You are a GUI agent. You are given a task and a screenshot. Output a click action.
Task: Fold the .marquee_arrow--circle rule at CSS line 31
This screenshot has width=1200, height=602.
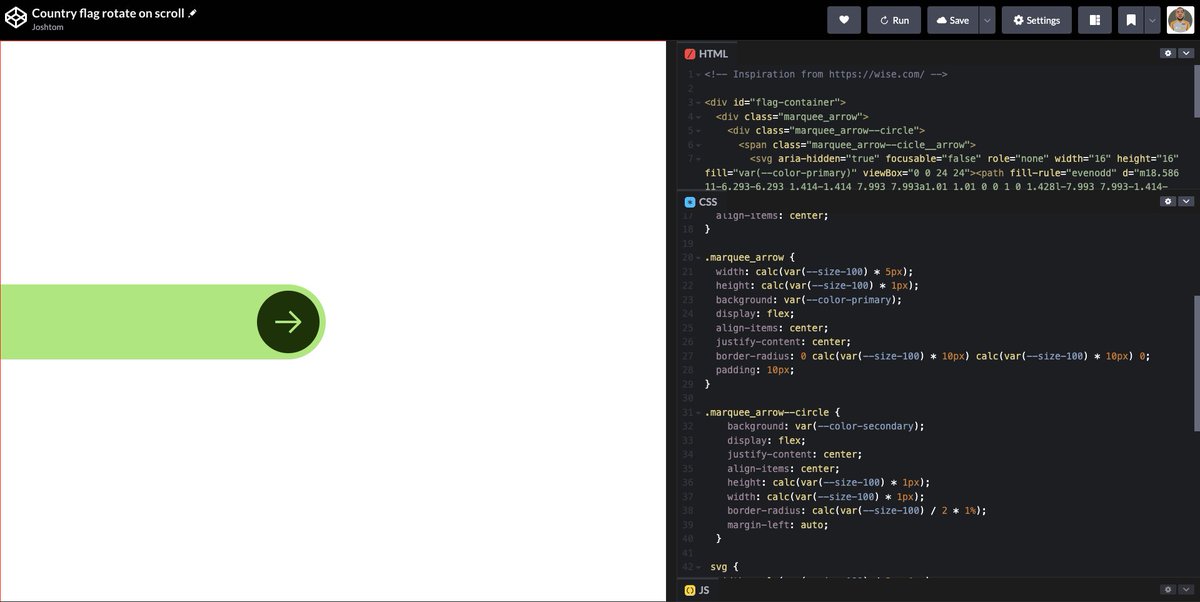pos(698,412)
